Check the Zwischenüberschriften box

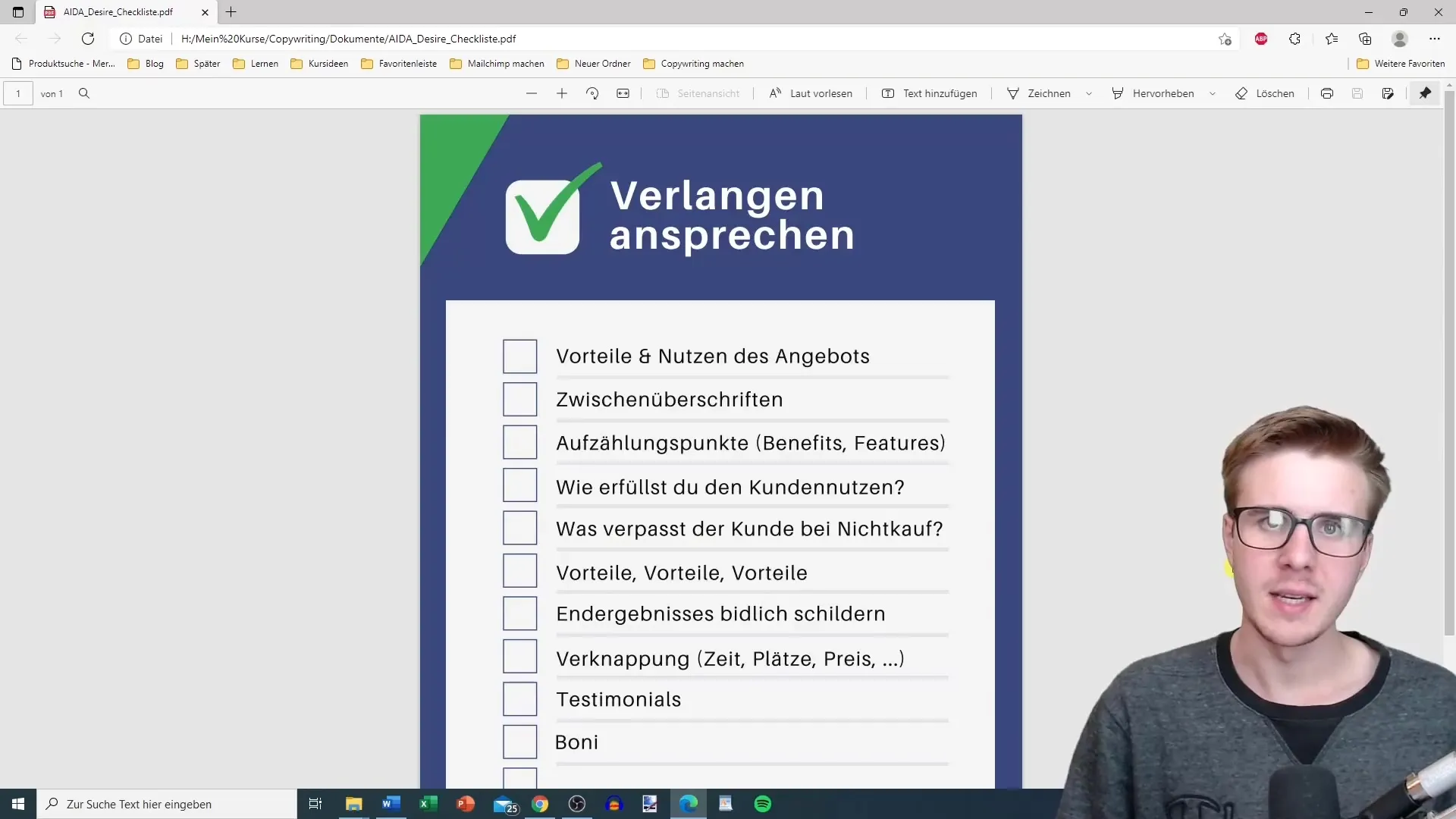pos(520,400)
